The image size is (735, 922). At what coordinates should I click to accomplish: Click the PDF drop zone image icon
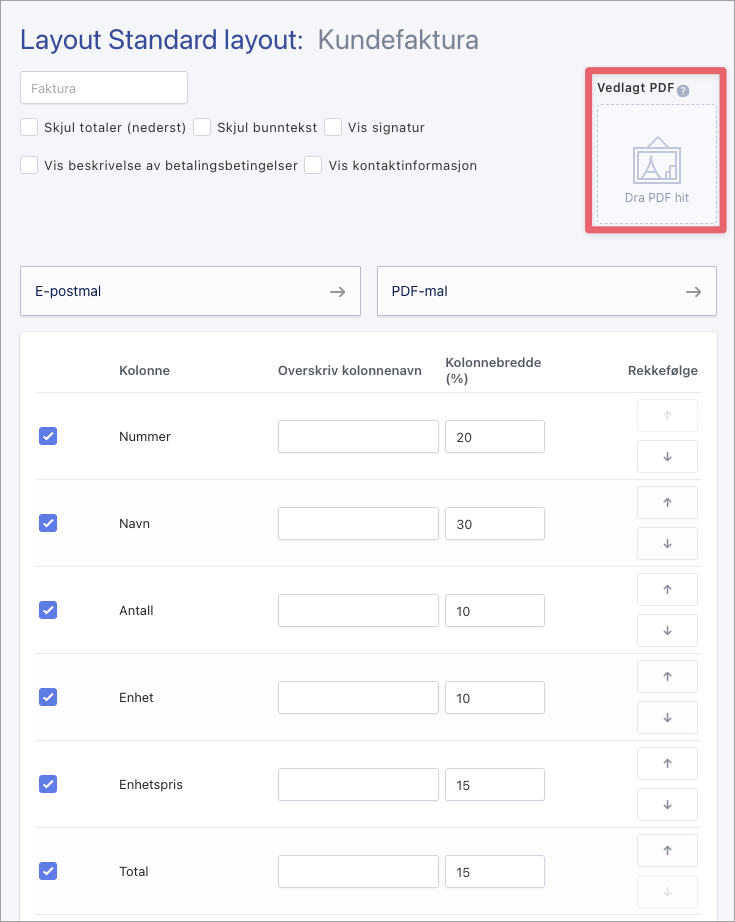click(657, 161)
